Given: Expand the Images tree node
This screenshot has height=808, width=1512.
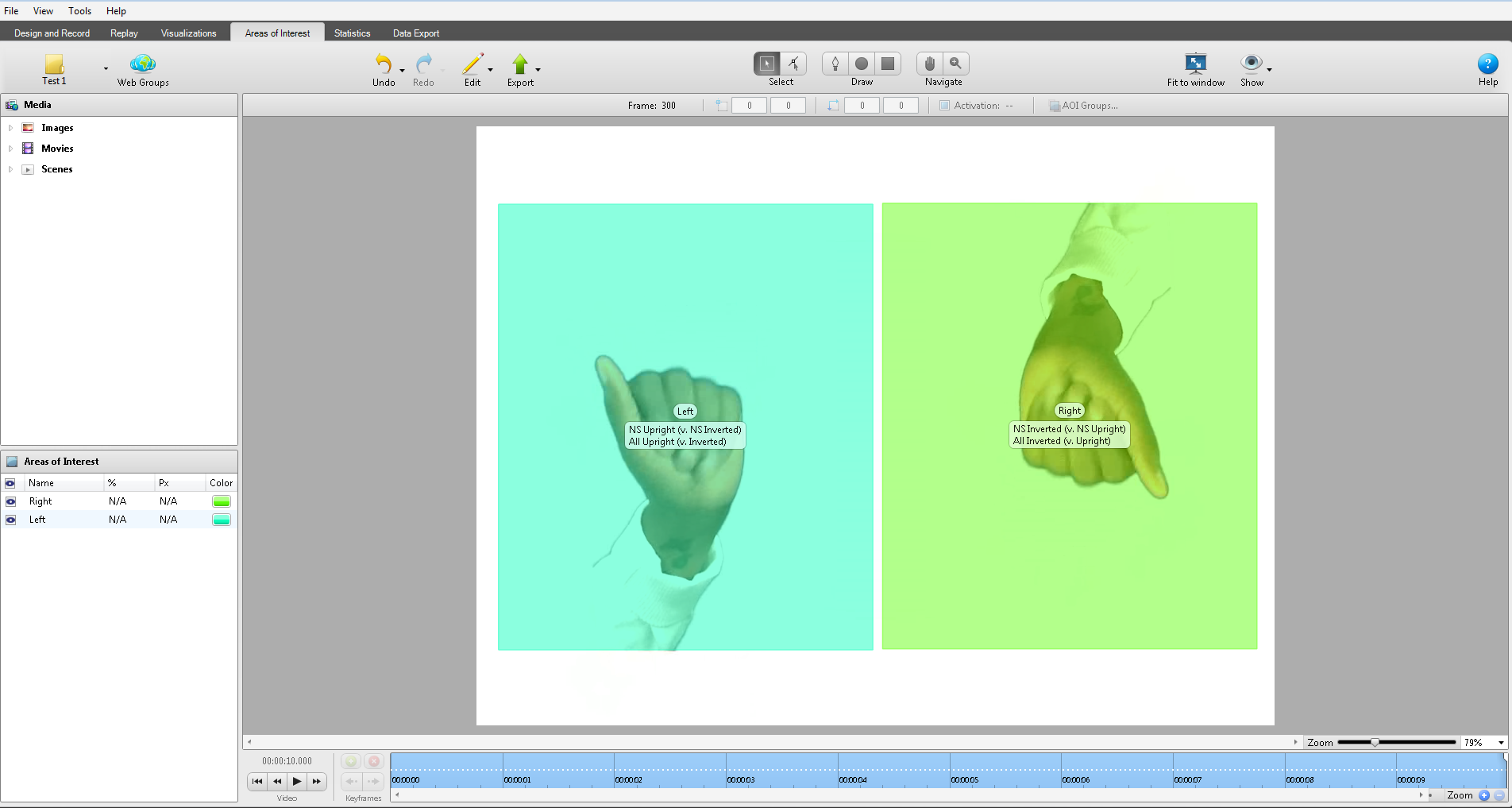Looking at the screenshot, I should [10, 128].
